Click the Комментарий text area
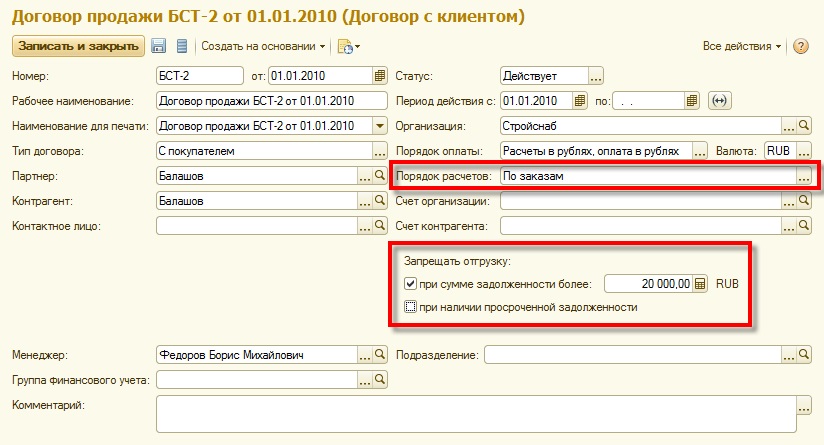This screenshot has height=445, width=824. click(476, 414)
